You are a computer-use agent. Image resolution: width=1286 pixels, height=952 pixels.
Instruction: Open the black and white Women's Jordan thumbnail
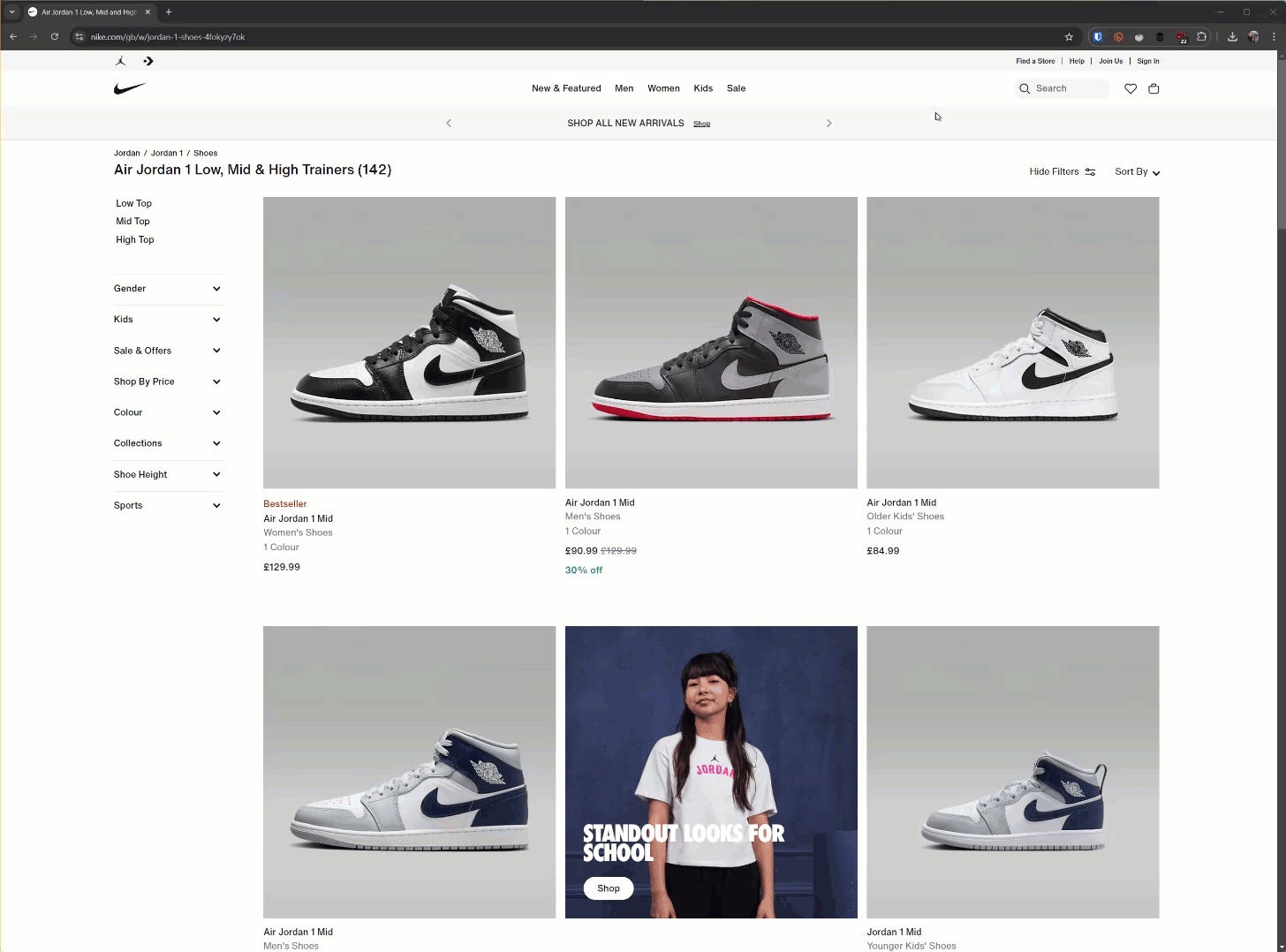(x=409, y=343)
